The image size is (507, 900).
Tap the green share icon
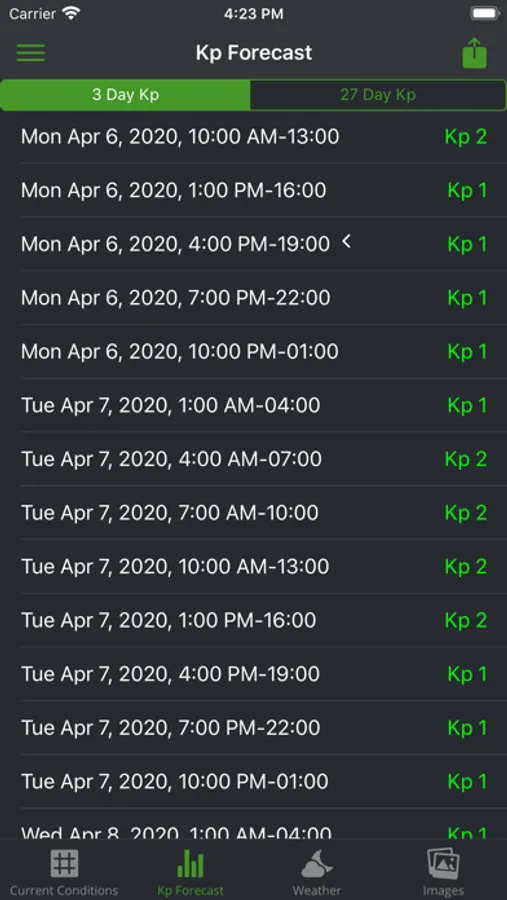[474, 53]
